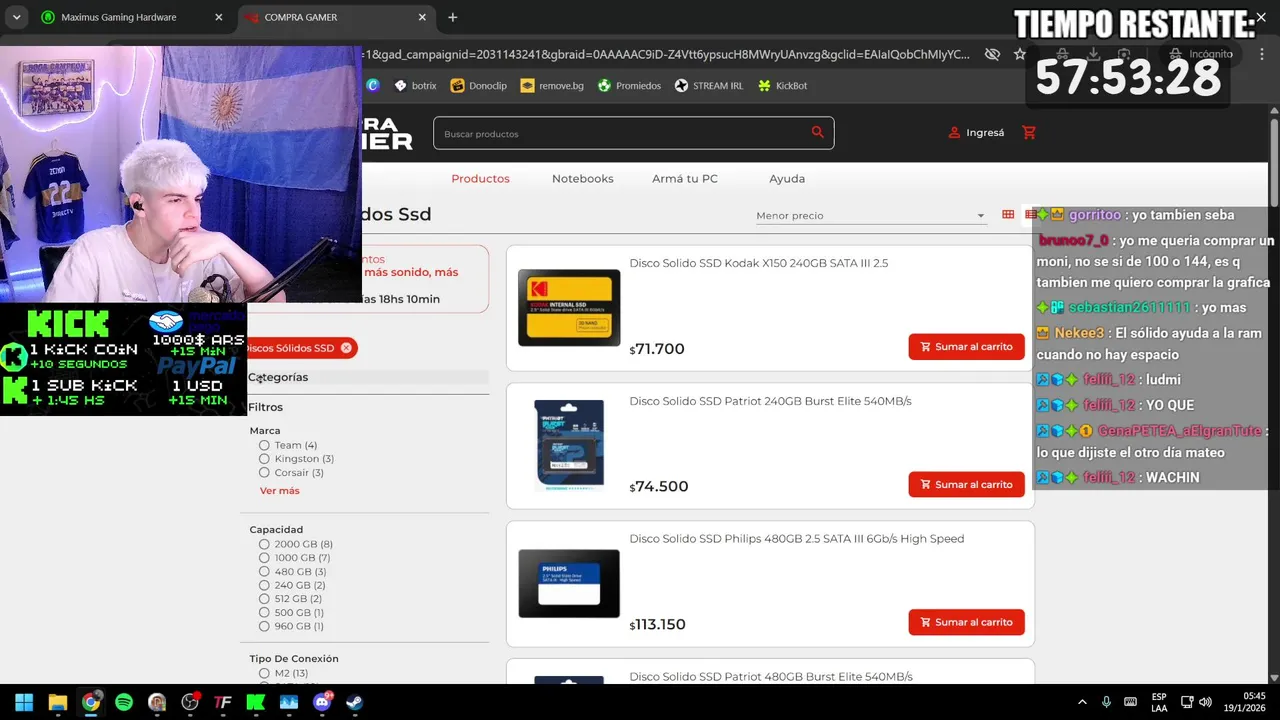This screenshot has height=720, width=1280.
Task: Click the taskbar microphone icon
Action: [x=1106, y=702]
